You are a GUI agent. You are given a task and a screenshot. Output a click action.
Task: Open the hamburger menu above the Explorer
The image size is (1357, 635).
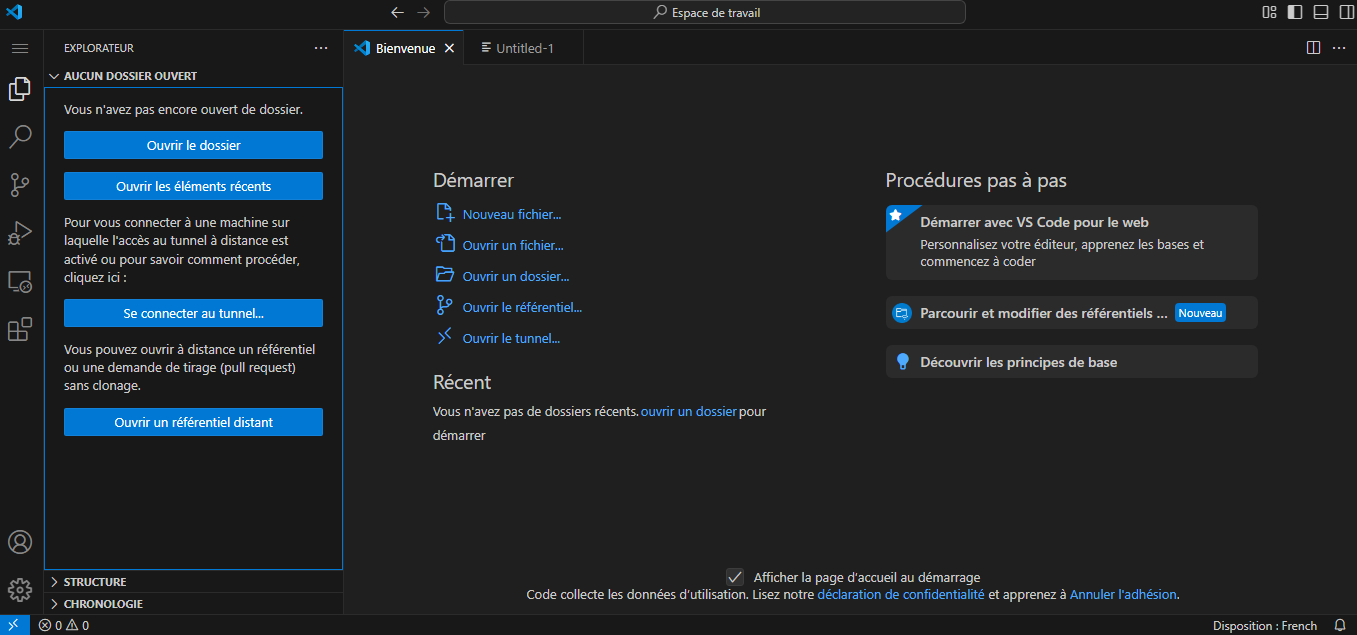20,48
